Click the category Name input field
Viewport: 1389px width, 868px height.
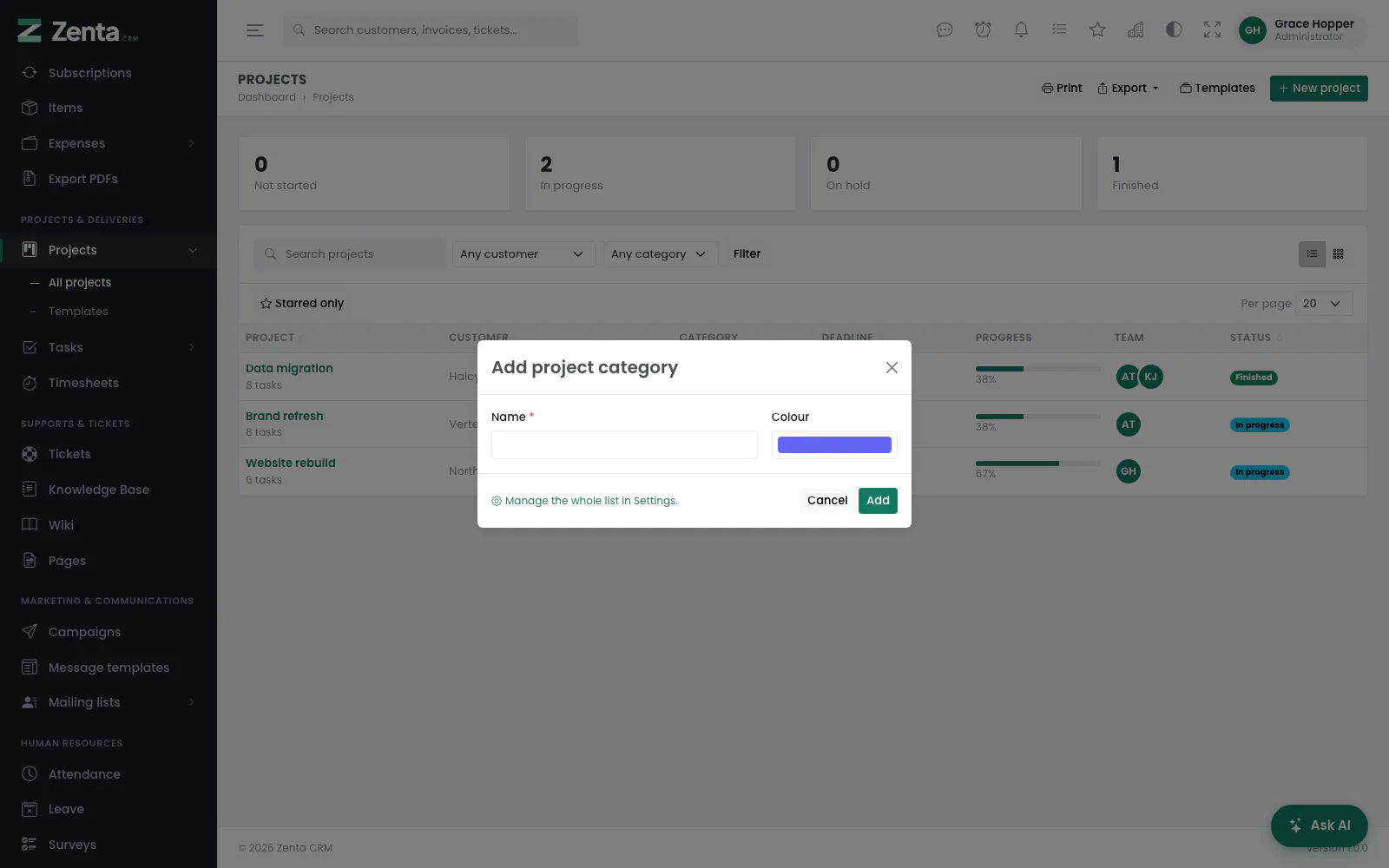pyautogui.click(x=624, y=445)
